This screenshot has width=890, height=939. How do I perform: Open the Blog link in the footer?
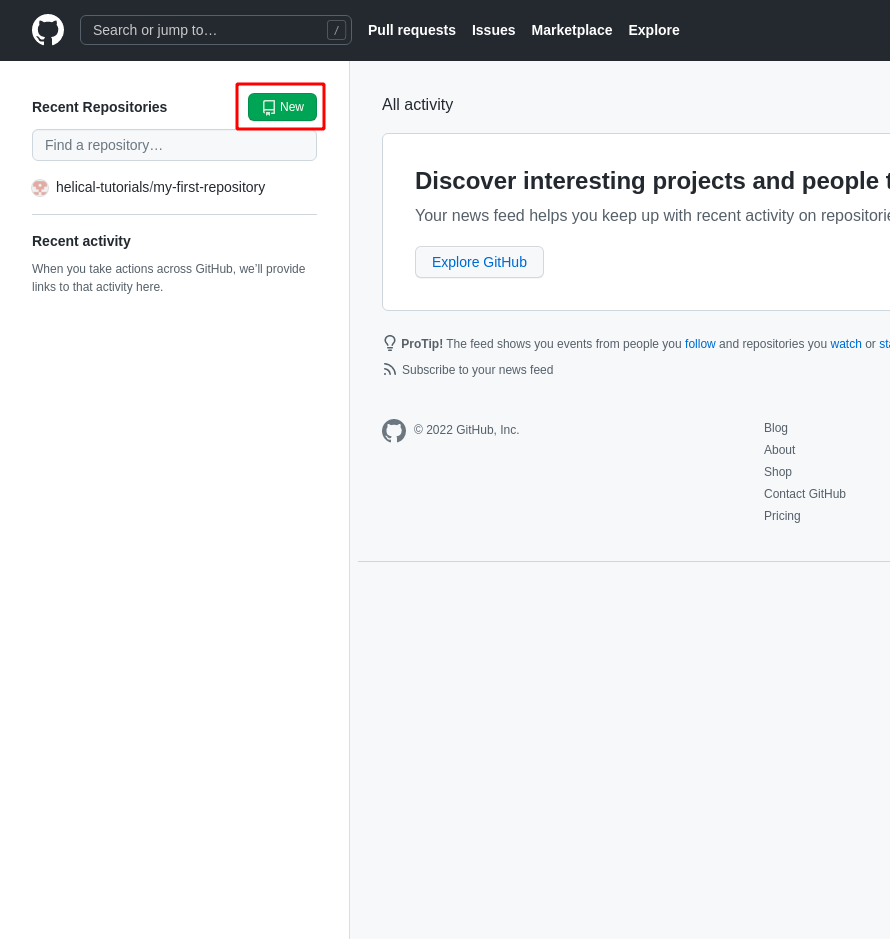(x=776, y=428)
